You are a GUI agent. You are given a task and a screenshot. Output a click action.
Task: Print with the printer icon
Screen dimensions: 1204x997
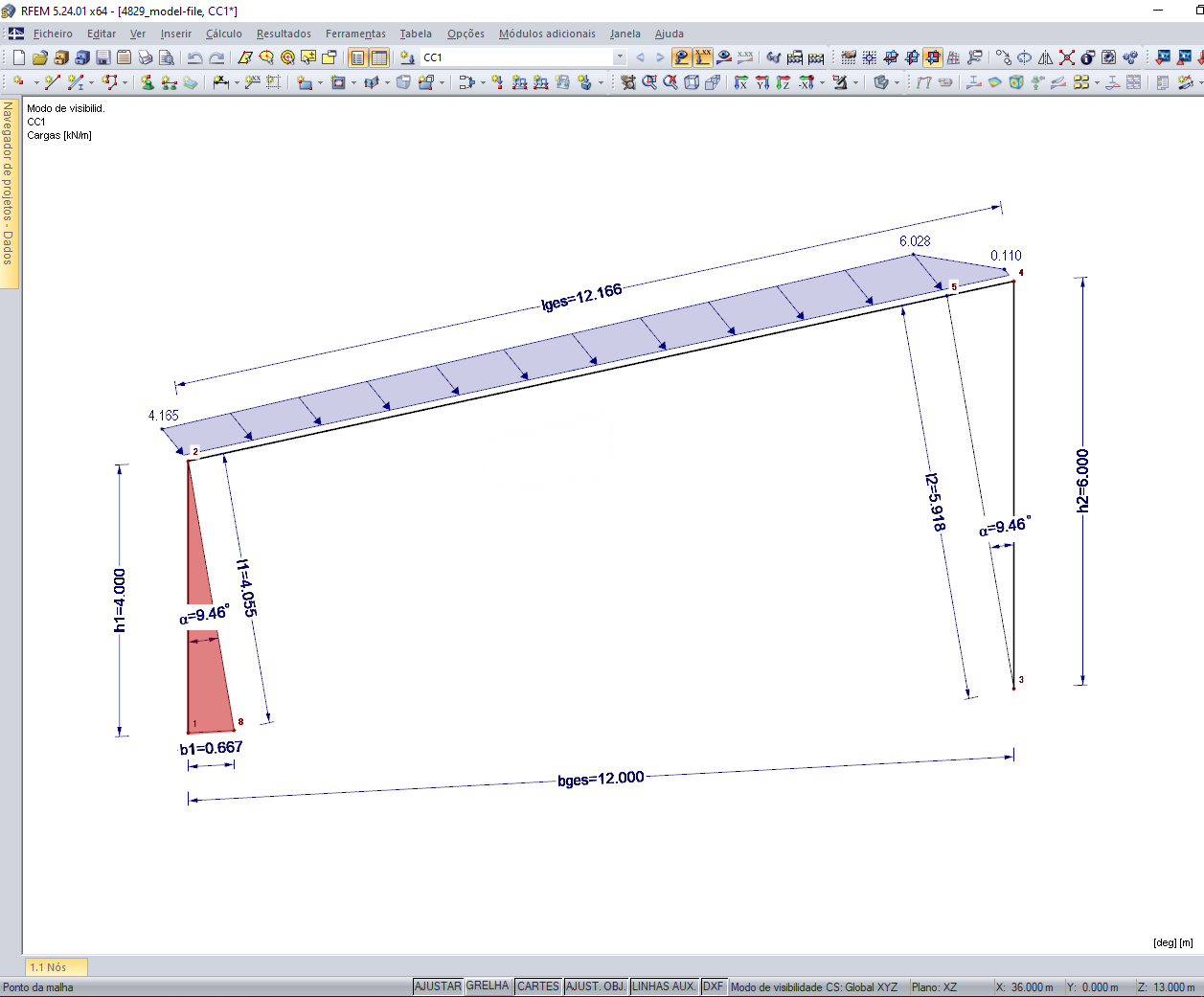tap(146, 57)
